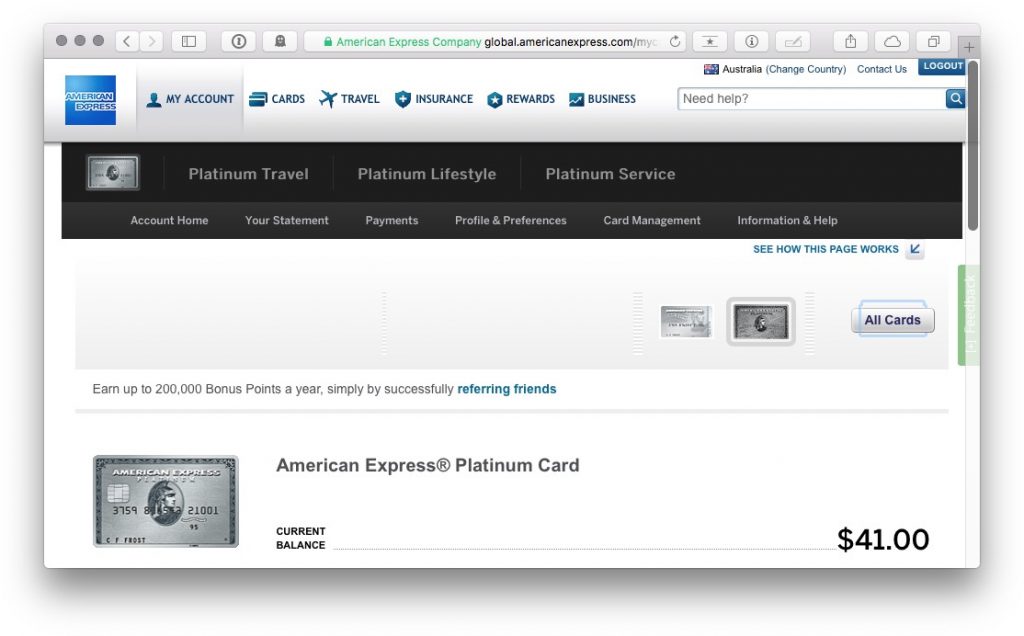Screen dimensions: 1024x636
Task: Go forward with the Safari forward arrow
Action: tap(152, 41)
